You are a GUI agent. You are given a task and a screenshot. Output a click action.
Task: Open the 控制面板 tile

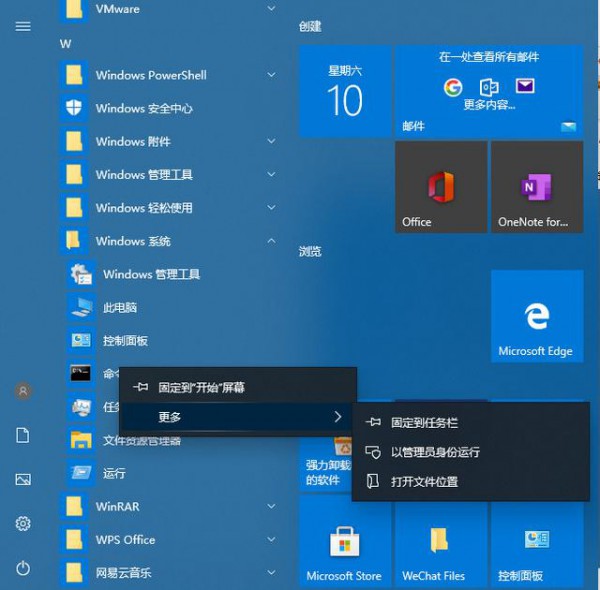(537, 545)
